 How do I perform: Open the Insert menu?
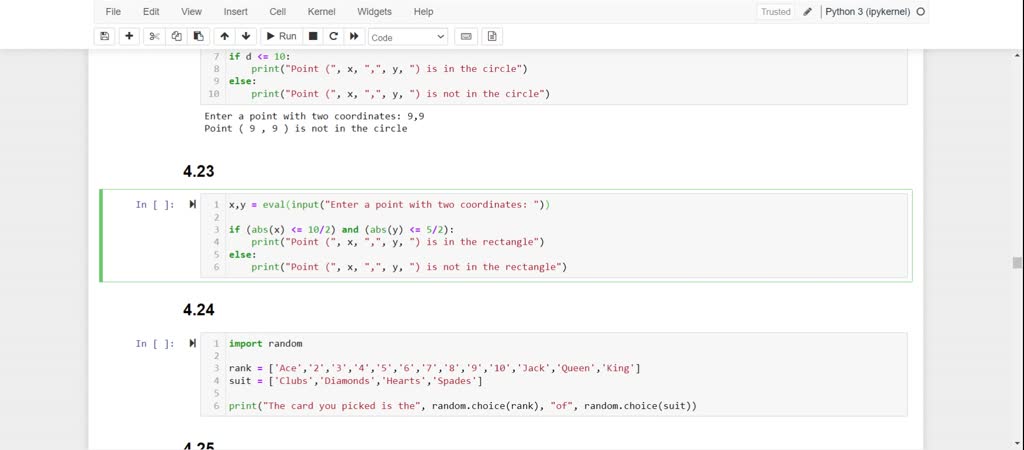click(236, 12)
